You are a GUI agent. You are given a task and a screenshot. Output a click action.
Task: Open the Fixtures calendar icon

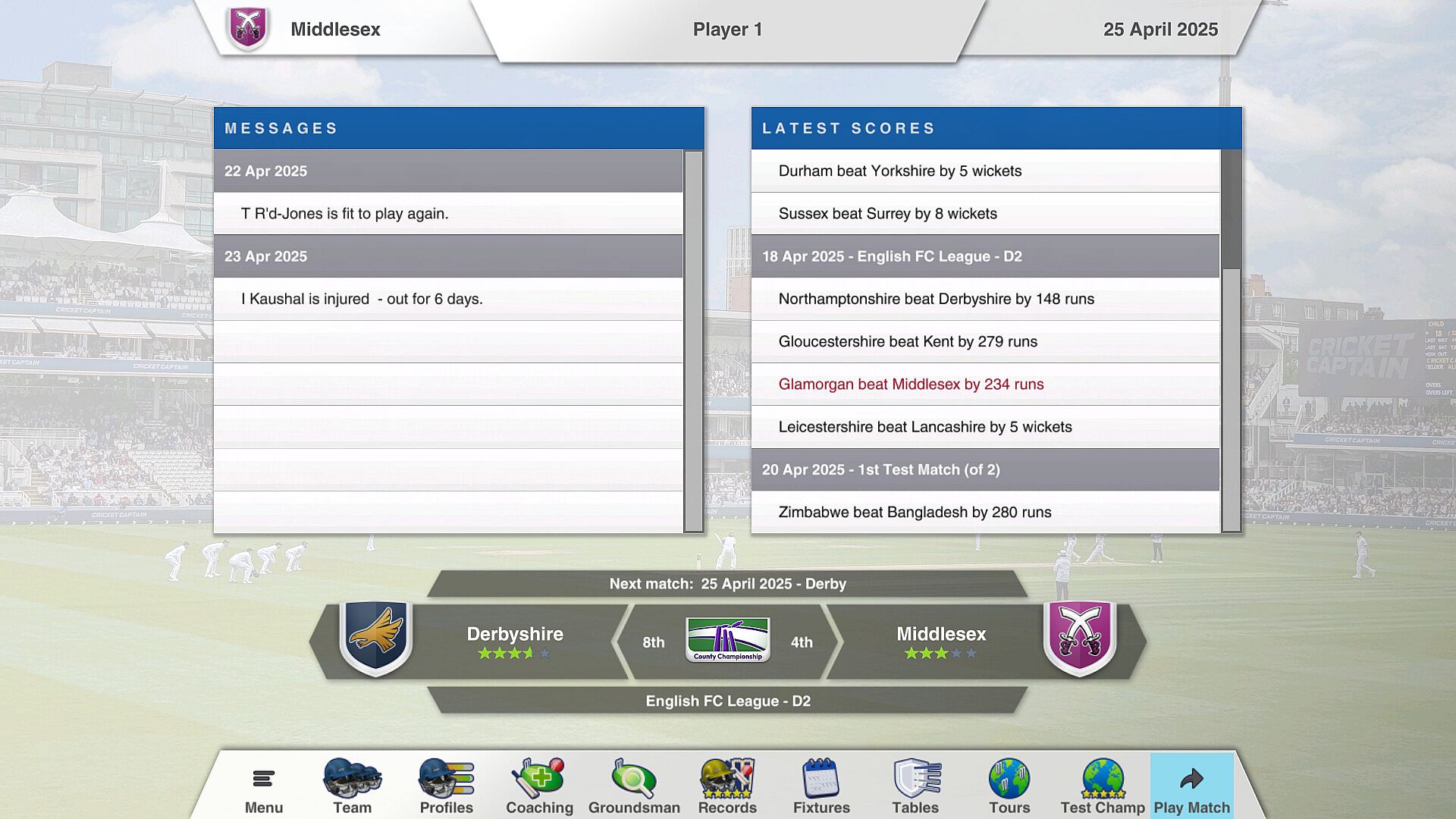[821, 779]
